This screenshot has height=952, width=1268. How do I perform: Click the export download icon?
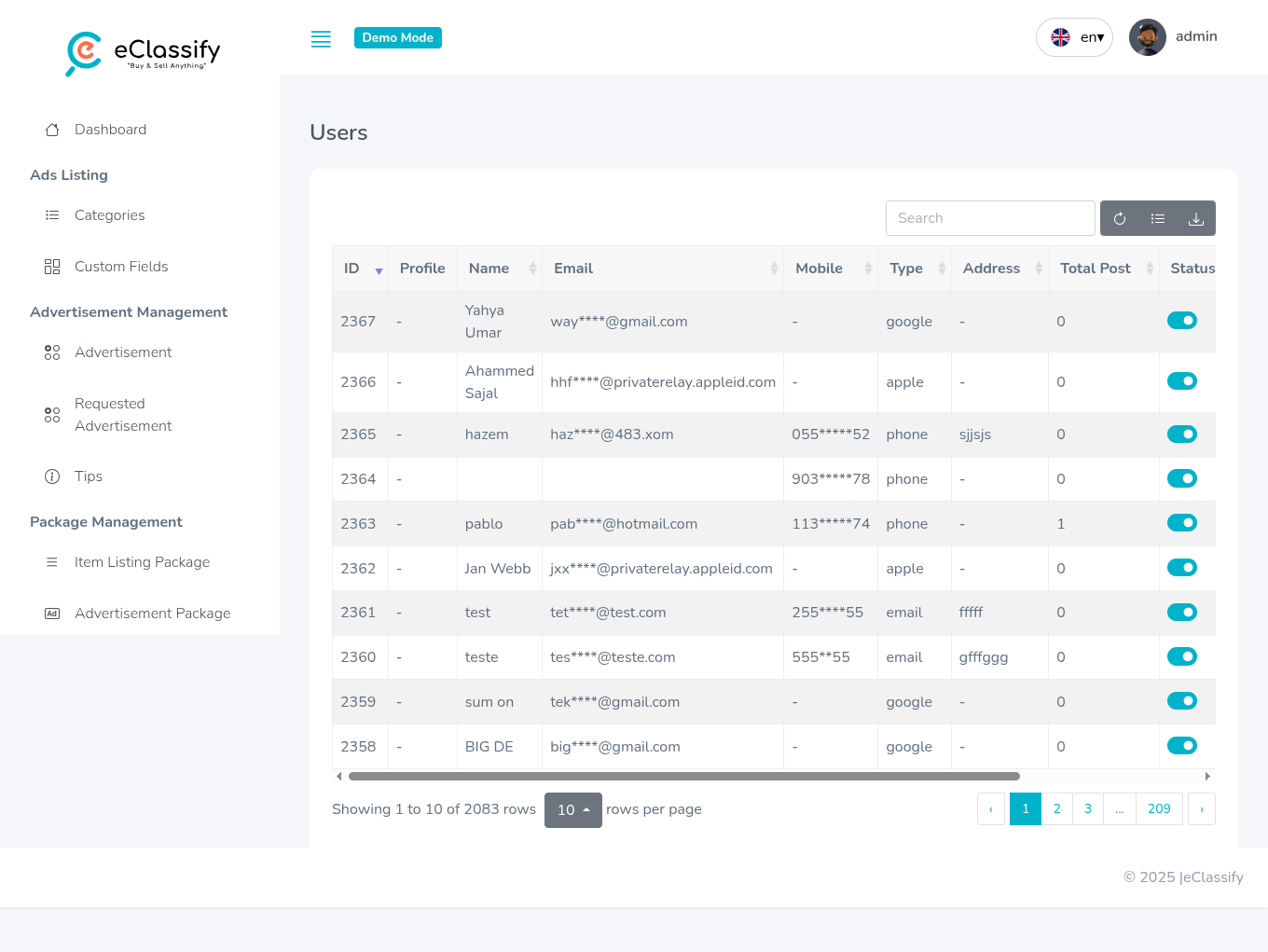click(1196, 218)
